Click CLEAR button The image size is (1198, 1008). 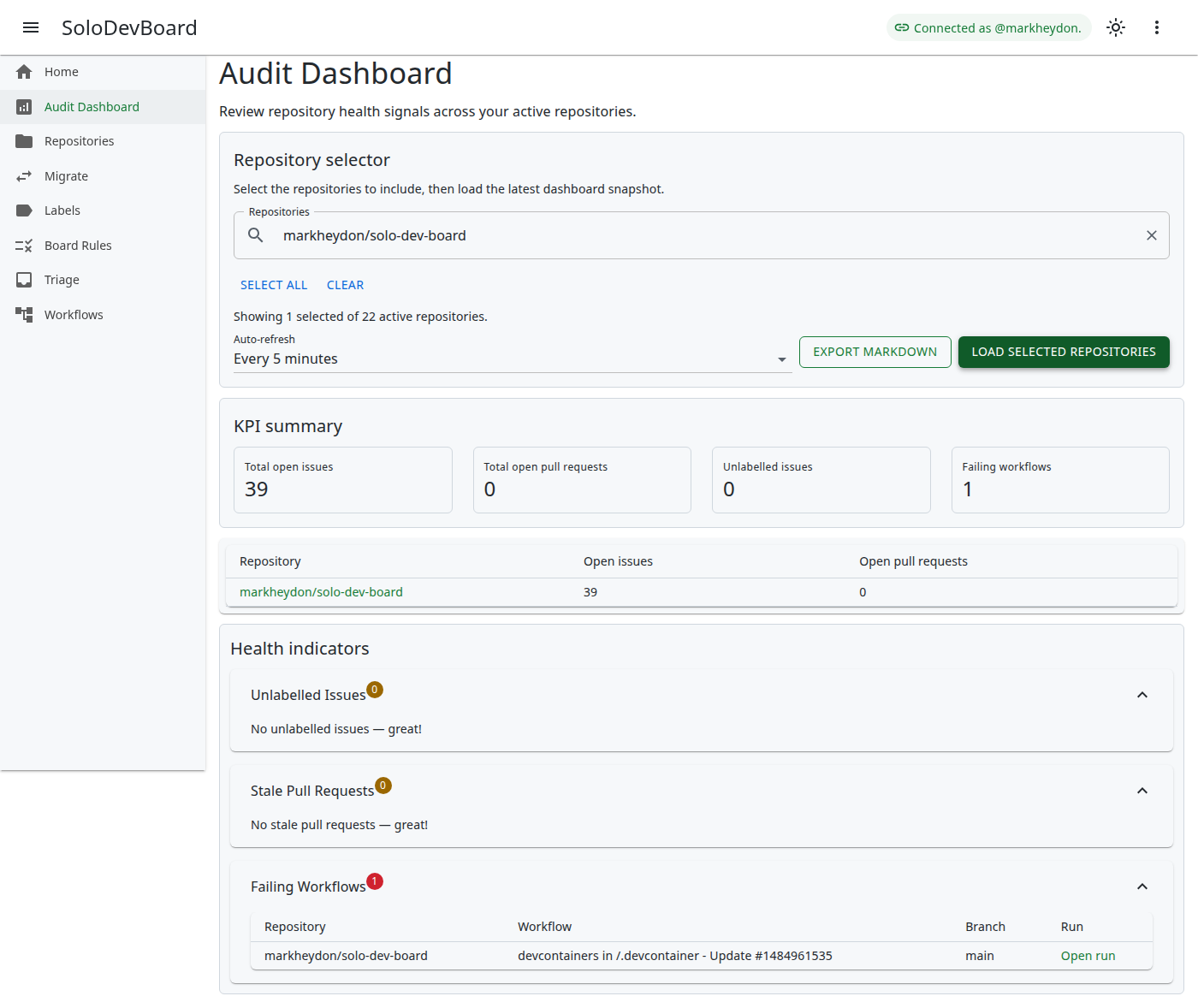pyautogui.click(x=345, y=285)
